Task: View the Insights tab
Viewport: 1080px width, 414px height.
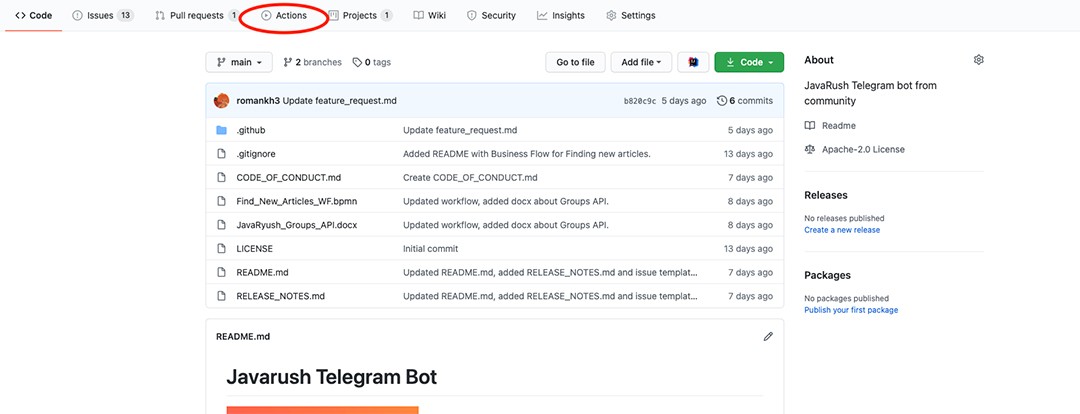Action: click(561, 15)
